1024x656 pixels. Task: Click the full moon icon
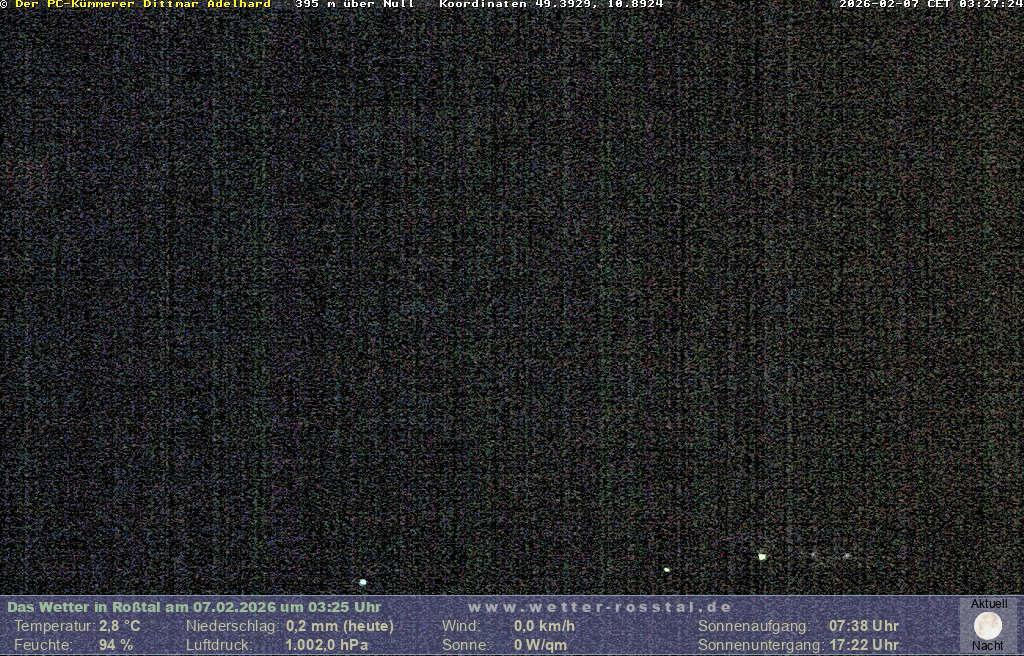point(988,626)
